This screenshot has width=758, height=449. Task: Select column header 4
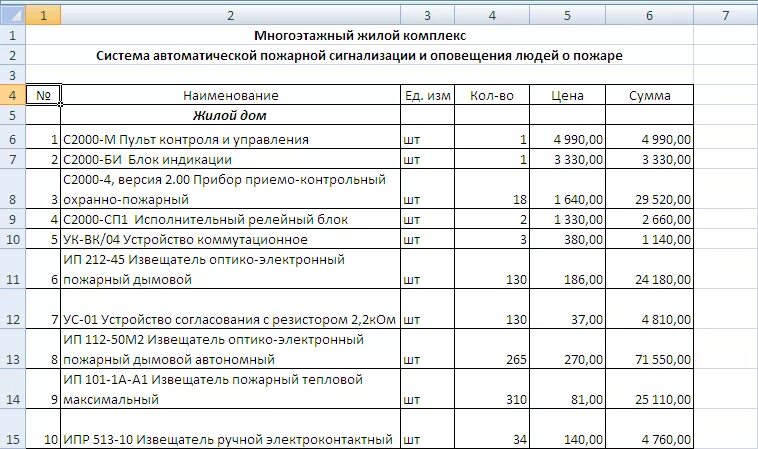click(x=492, y=15)
